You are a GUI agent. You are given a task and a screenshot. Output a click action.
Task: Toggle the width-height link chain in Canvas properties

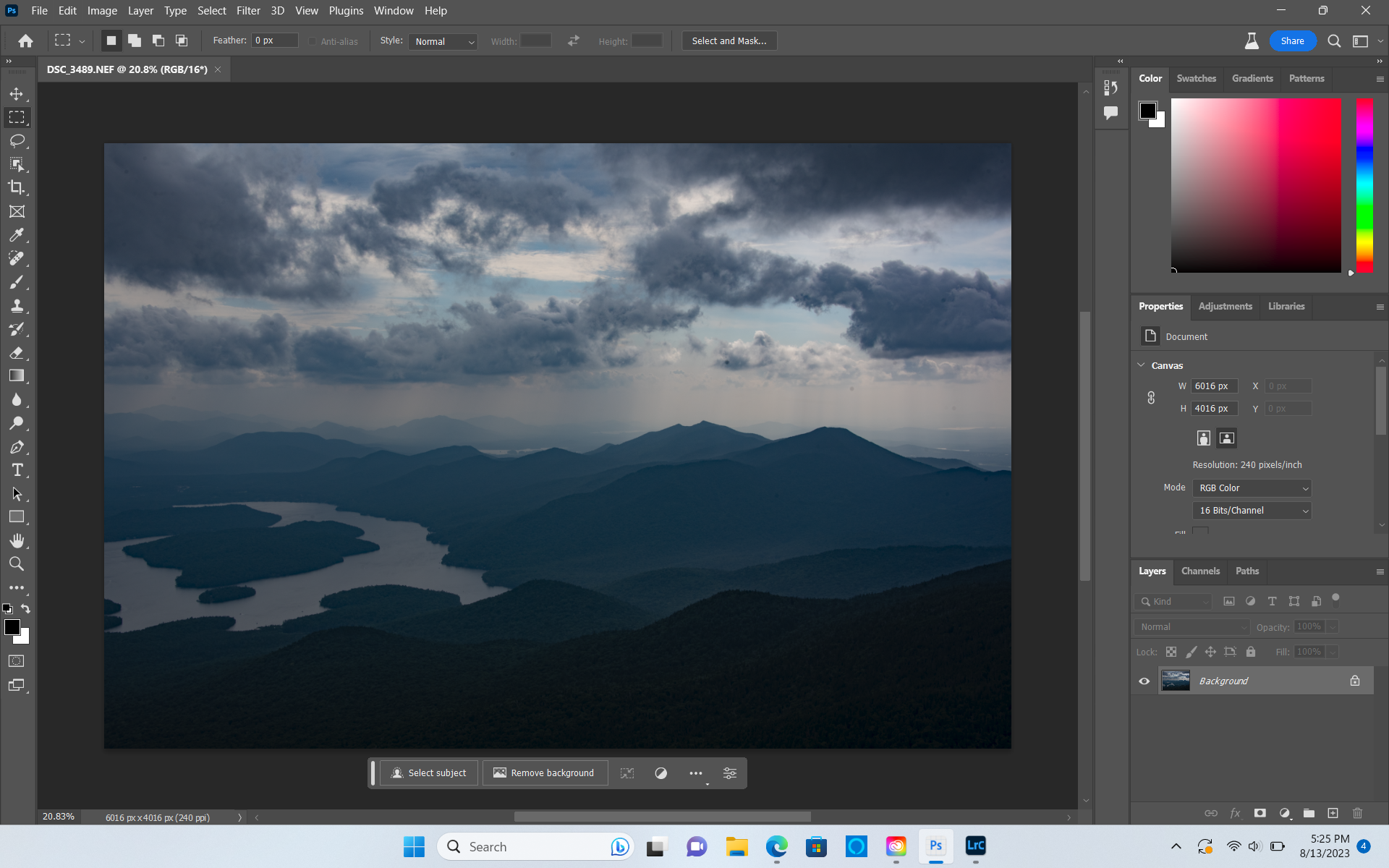click(1151, 397)
